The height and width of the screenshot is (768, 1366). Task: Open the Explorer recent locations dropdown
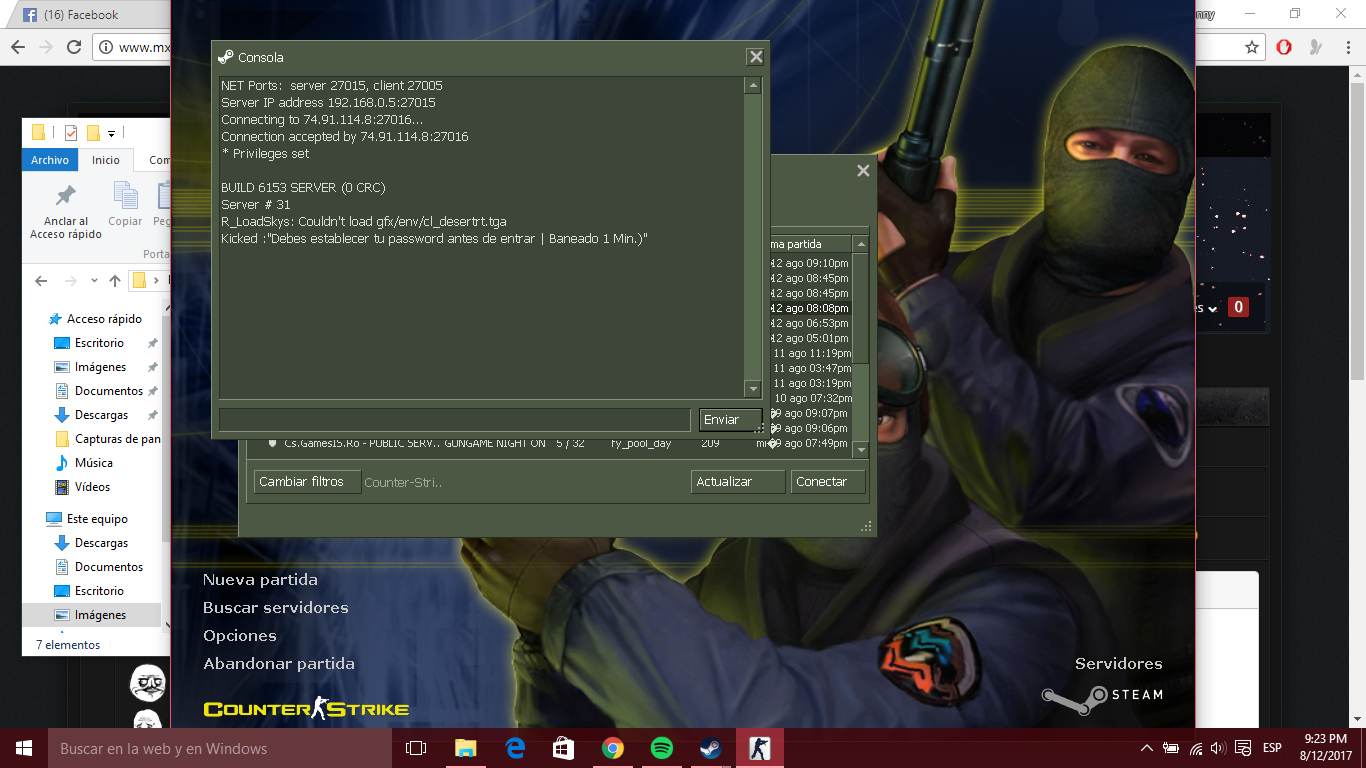94,281
